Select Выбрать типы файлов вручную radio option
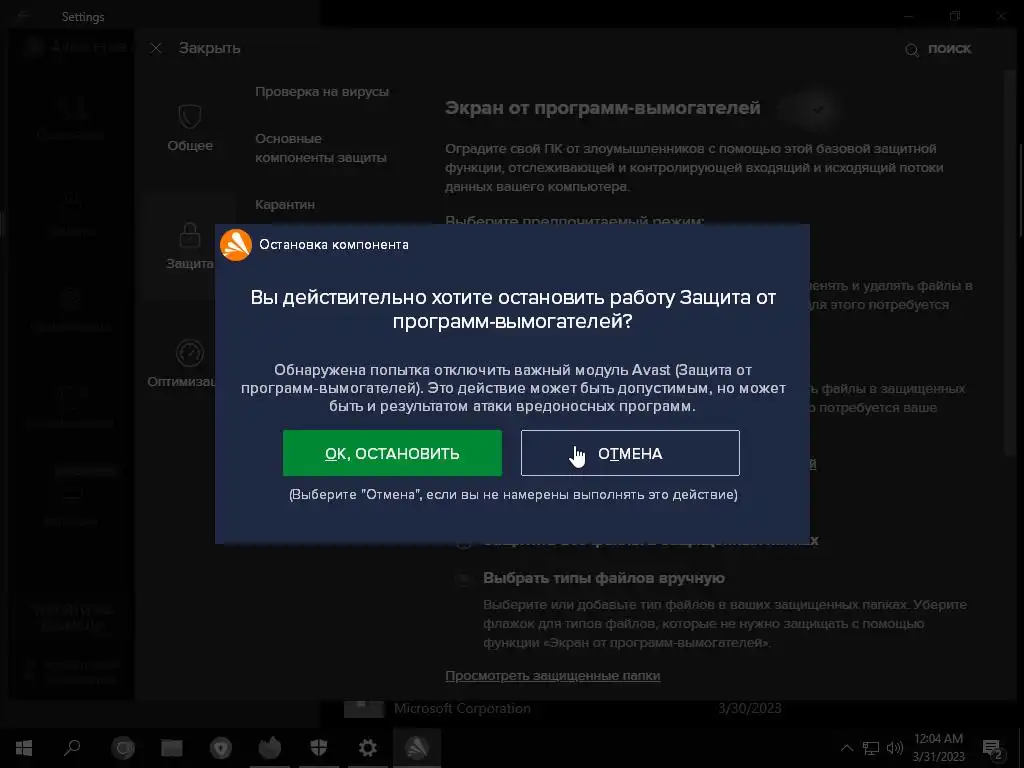Viewport: 1024px width, 768px height. point(464,578)
